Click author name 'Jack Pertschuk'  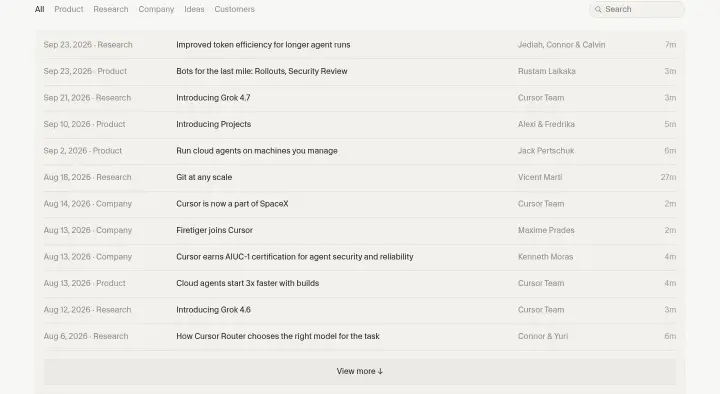(x=546, y=151)
